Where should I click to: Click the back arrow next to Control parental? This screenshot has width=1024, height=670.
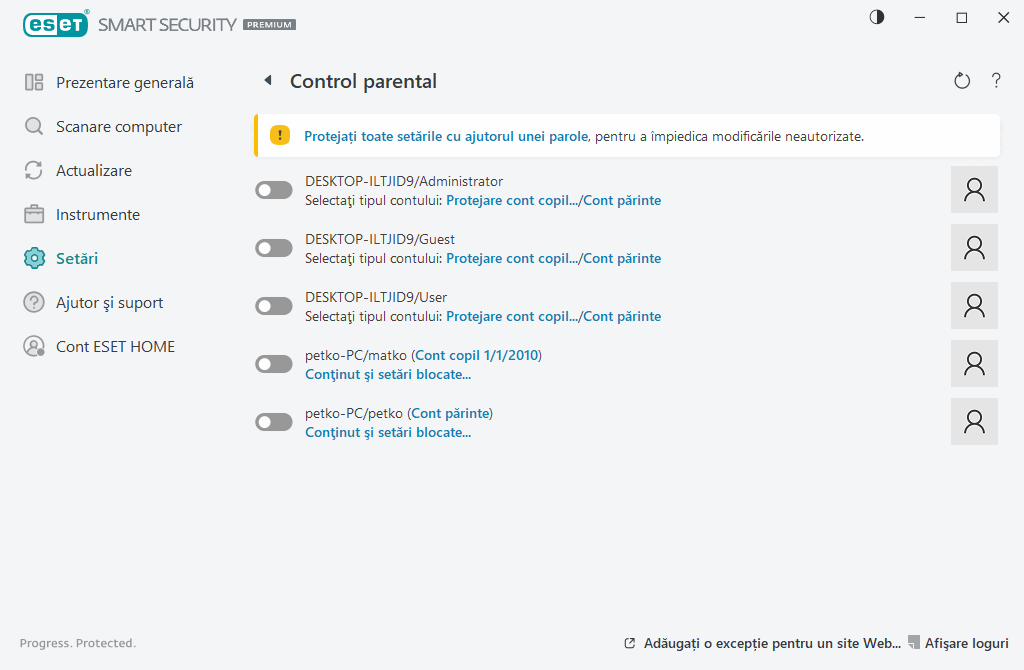tap(268, 80)
